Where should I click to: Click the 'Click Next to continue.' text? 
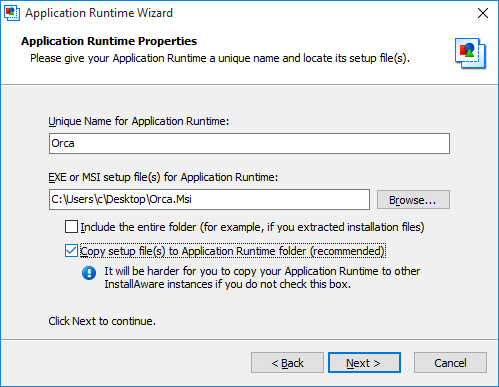[x=102, y=321]
